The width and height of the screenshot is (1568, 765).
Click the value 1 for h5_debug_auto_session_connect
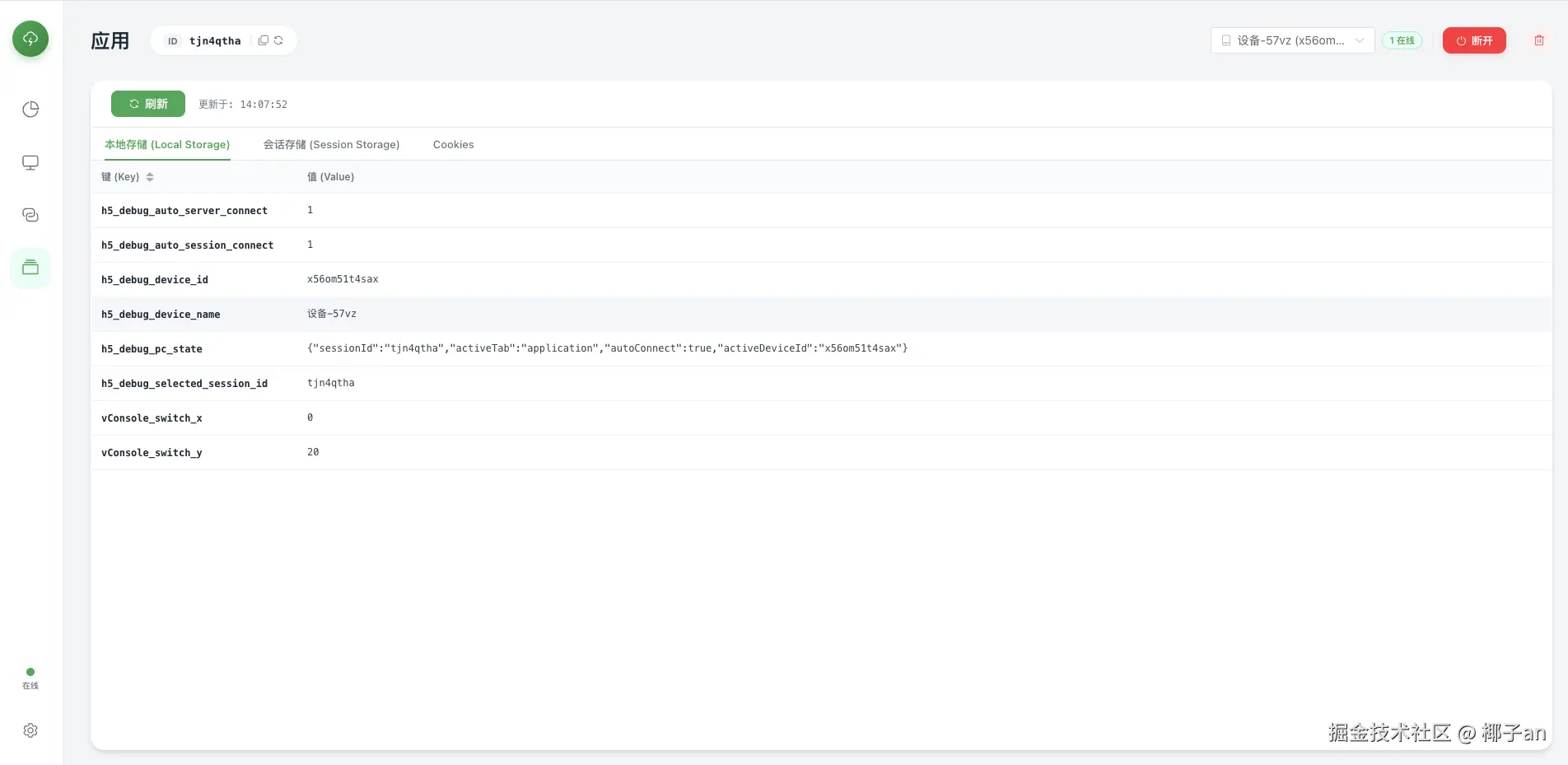pos(310,245)
